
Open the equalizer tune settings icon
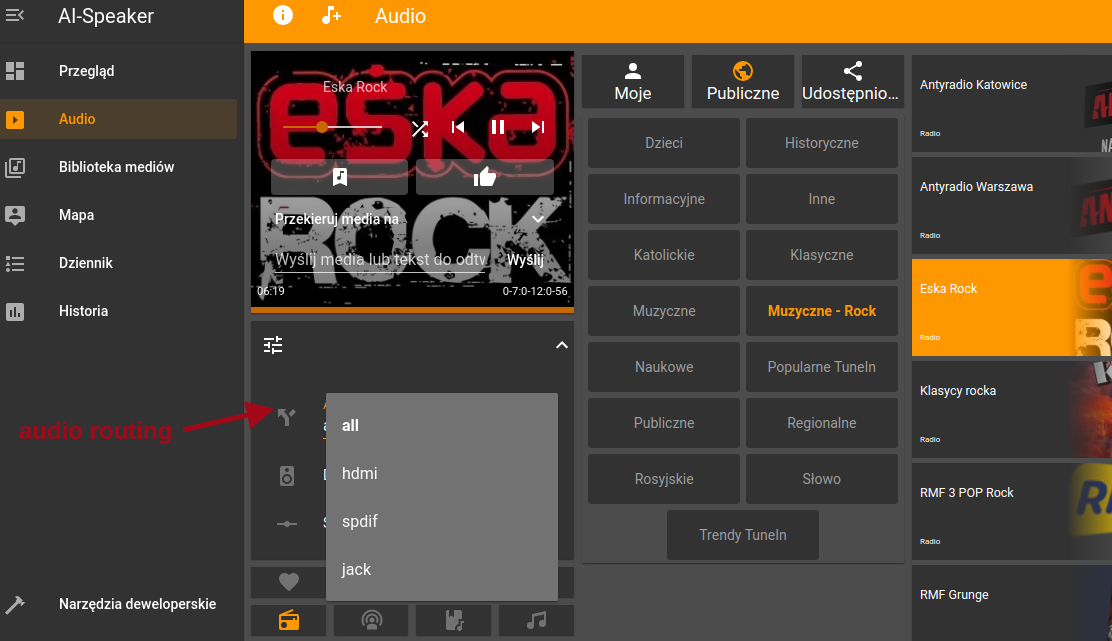[x=273, y=345]
